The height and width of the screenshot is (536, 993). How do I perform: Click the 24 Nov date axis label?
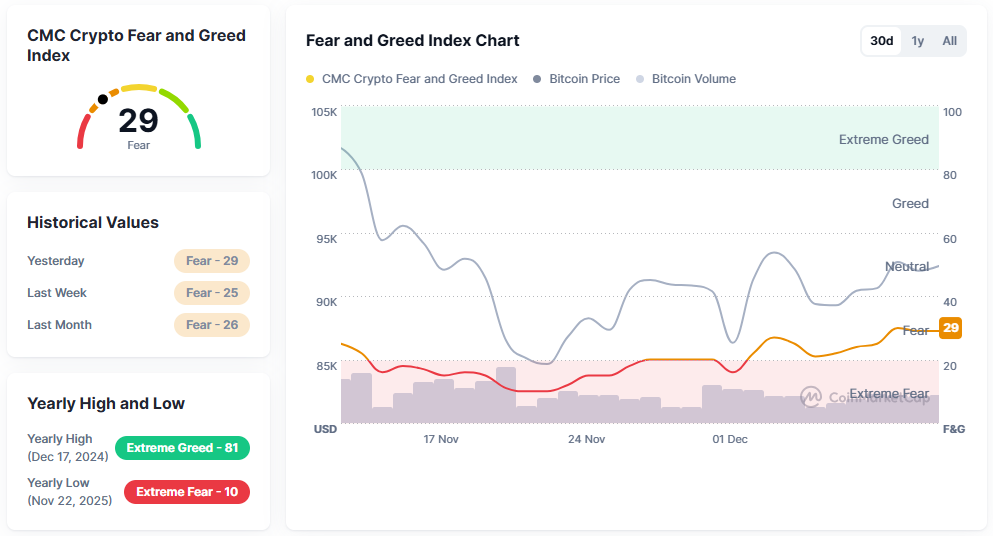coord(586,439)
